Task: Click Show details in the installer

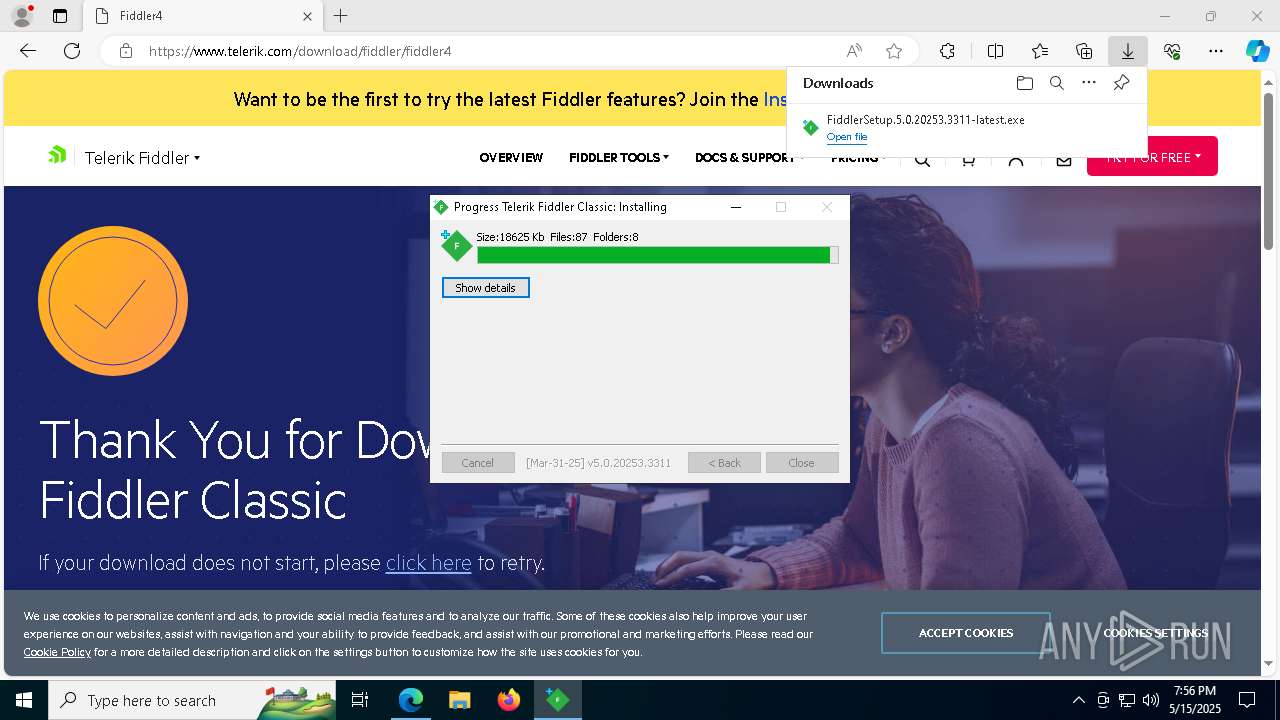Action: [485, 288]
